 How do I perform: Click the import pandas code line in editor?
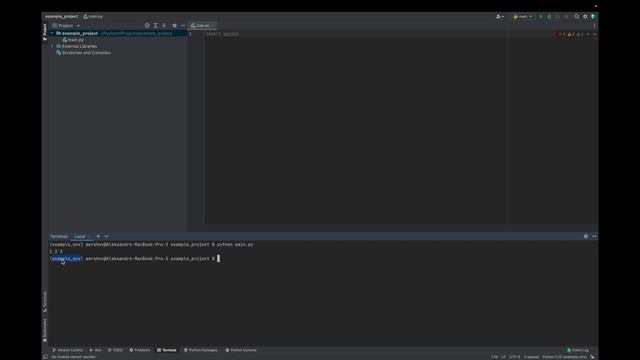coord(222,34)
